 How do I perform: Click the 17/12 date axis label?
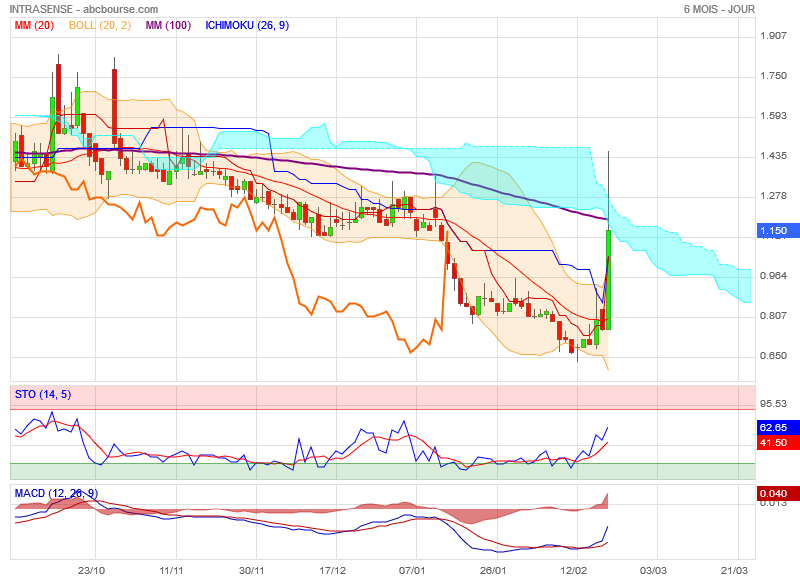point(333,570)
